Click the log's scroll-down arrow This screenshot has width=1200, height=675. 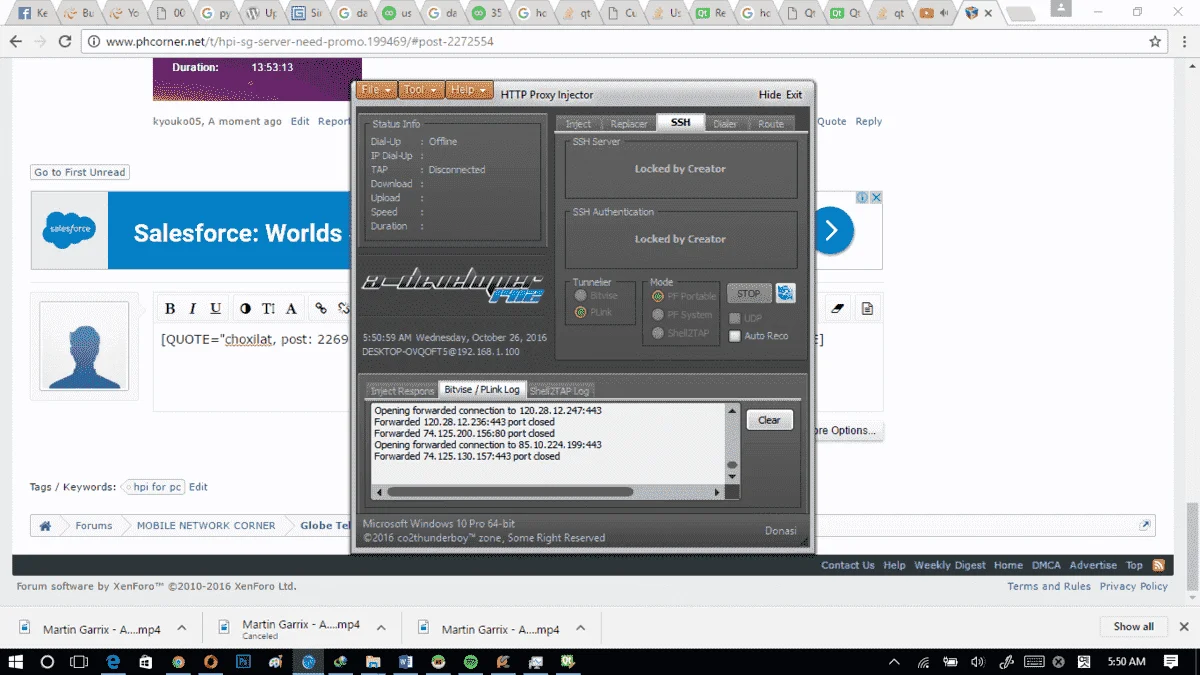tap(732, 477)
